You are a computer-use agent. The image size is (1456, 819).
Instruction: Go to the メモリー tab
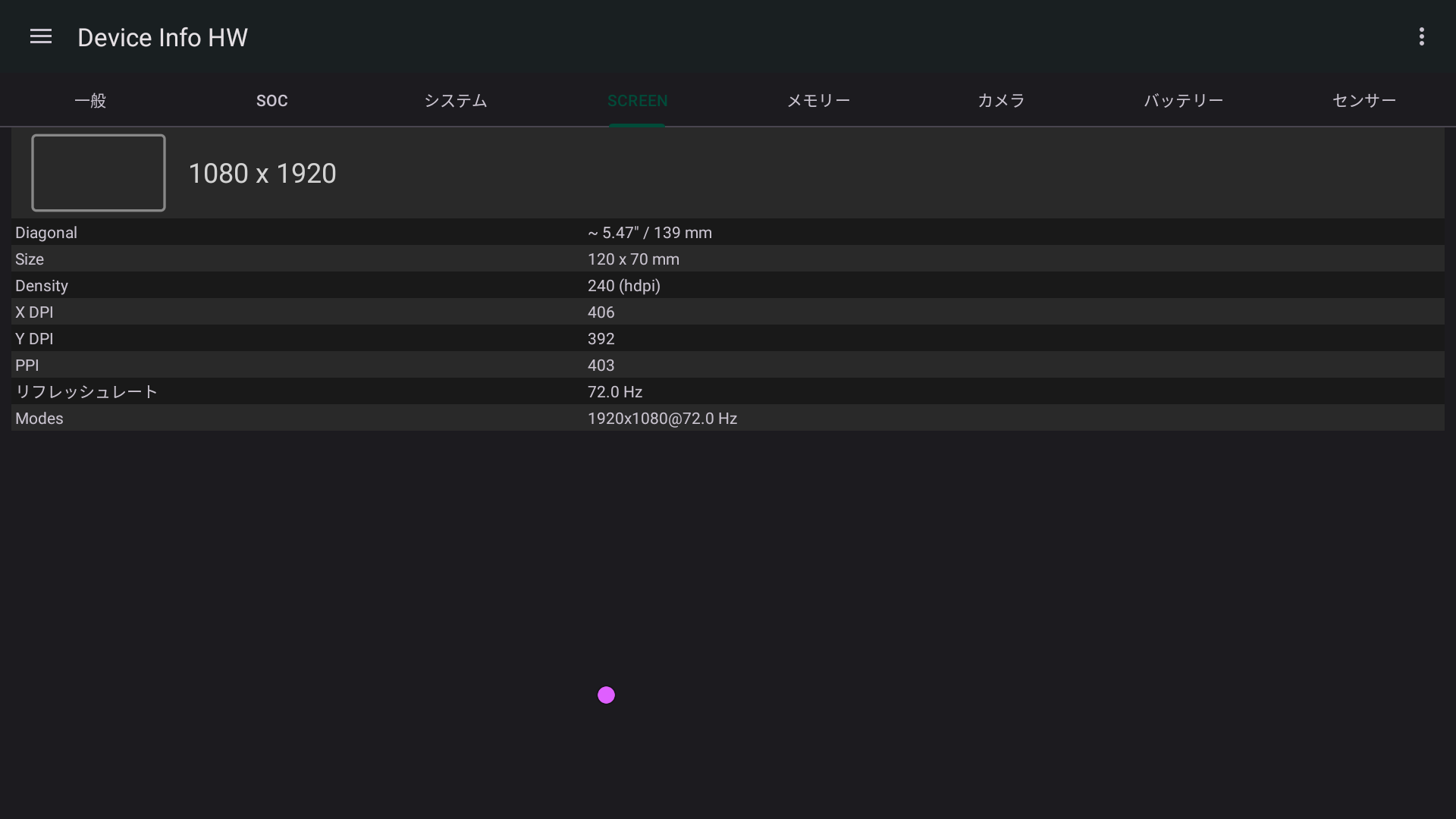point(818,100)
